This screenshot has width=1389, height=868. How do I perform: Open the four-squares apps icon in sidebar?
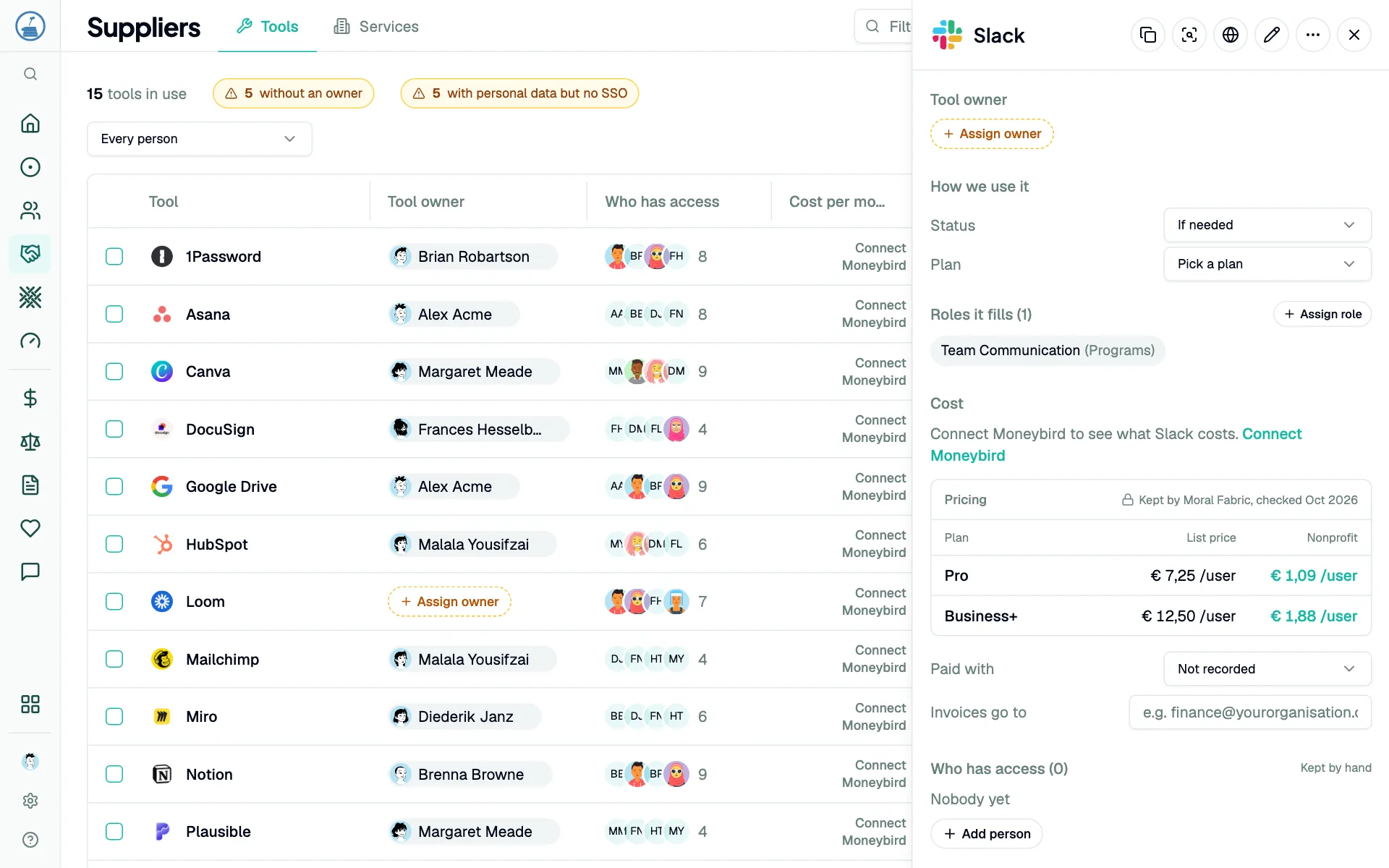[x=30, y=705]
